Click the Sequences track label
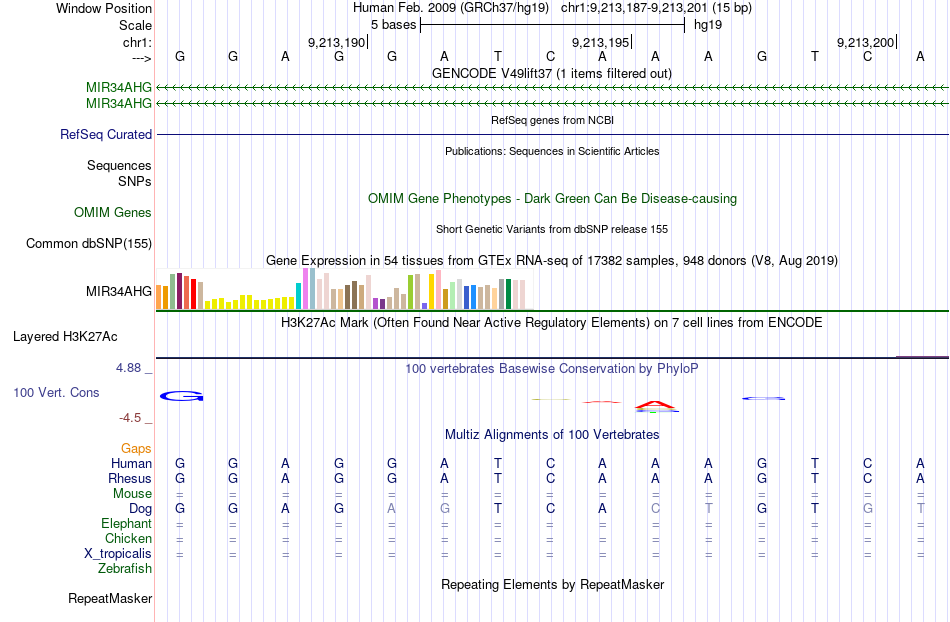This screenshot has height=622, width=950. coord(119,165)
